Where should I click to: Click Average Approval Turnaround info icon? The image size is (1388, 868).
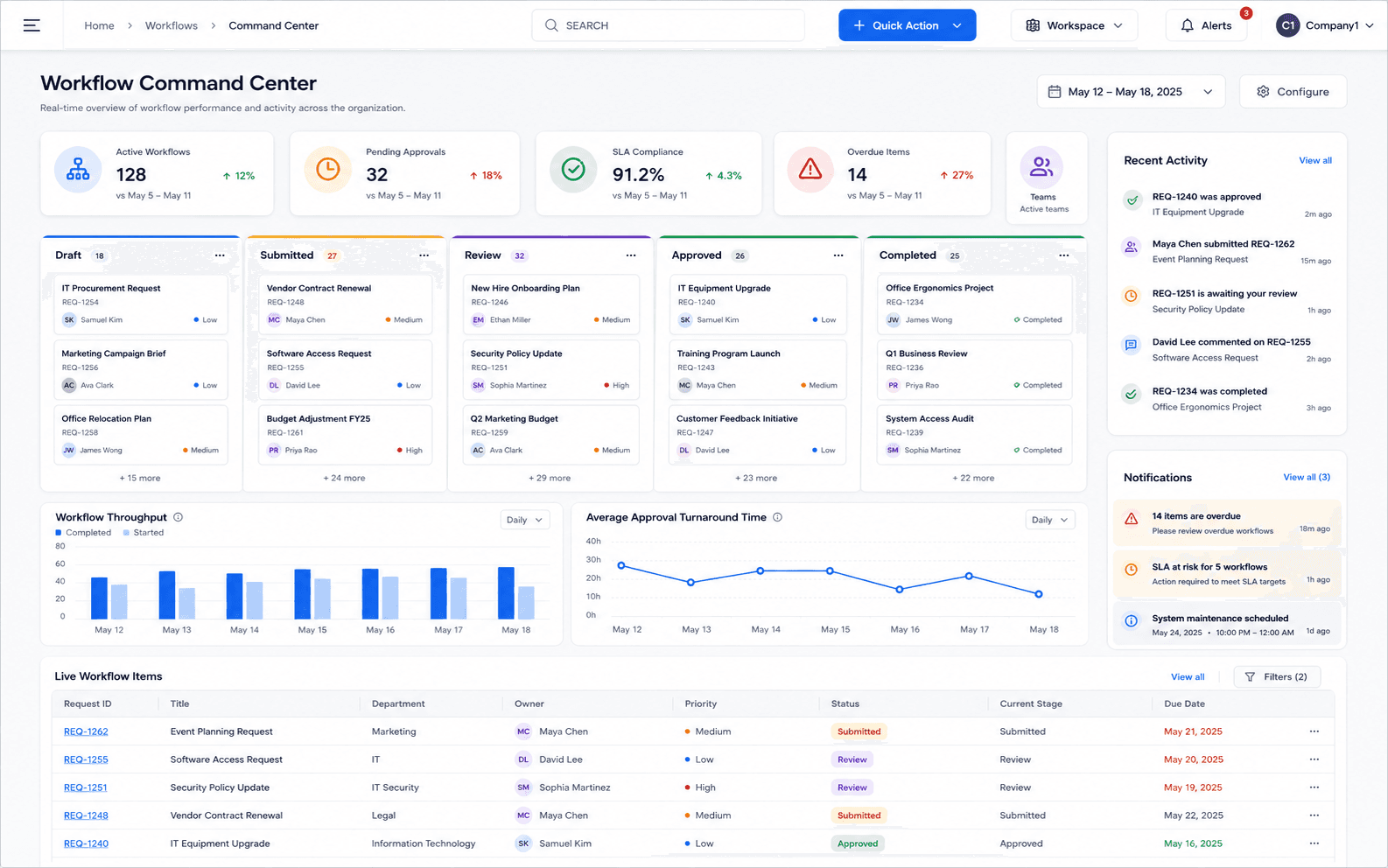coord(777,517)
